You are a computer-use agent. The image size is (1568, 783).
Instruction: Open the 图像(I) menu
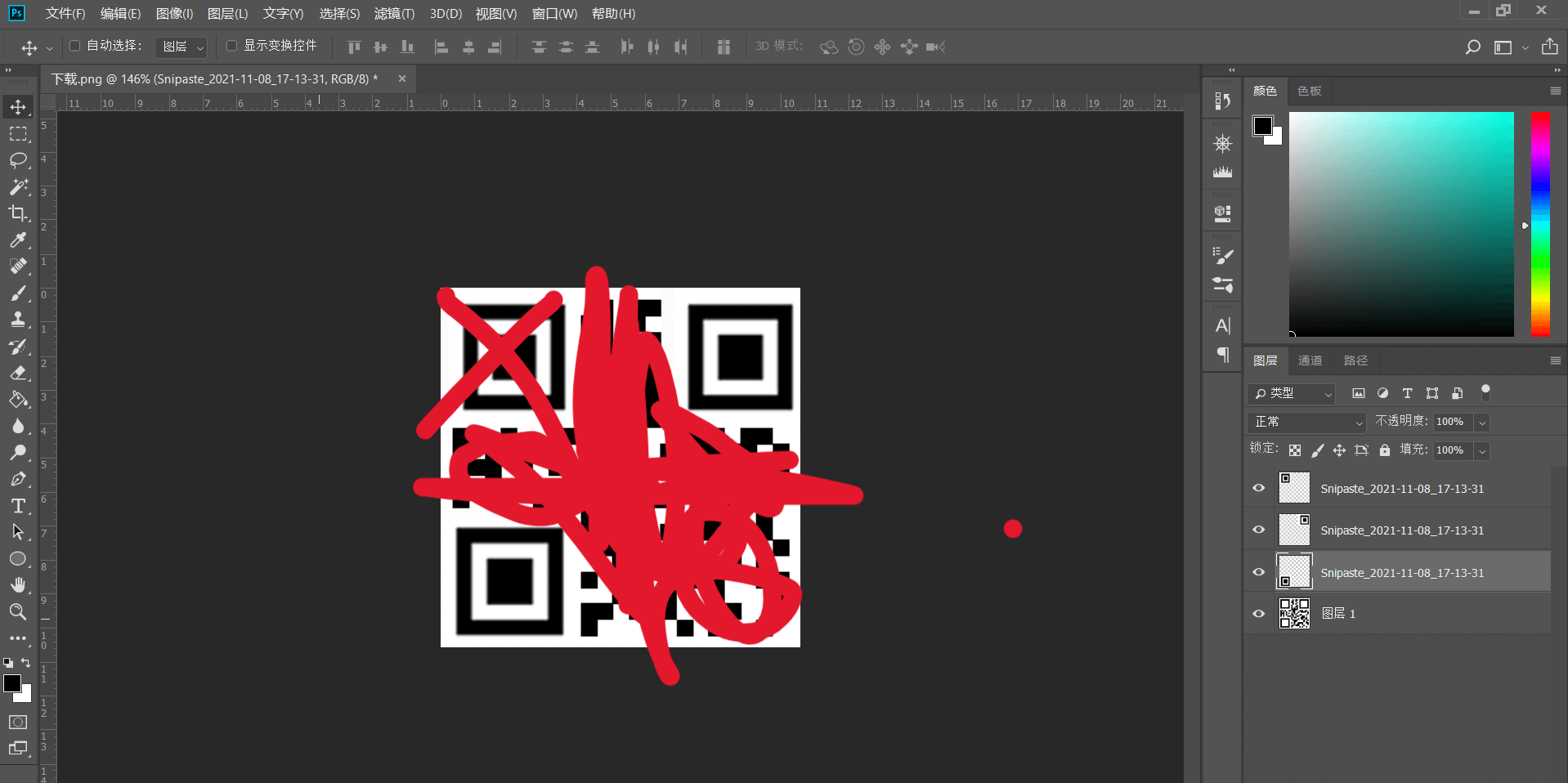pos(174,14)
